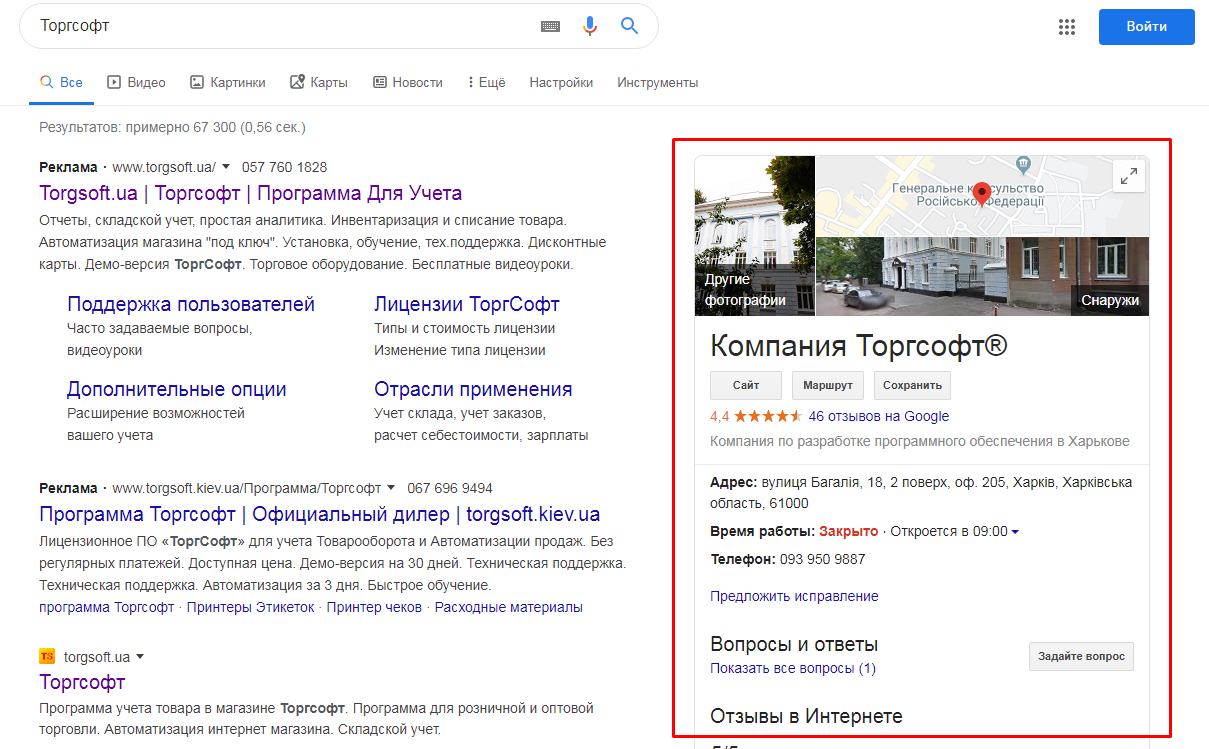Activate the voice search microphone icon

coord(590,26)
